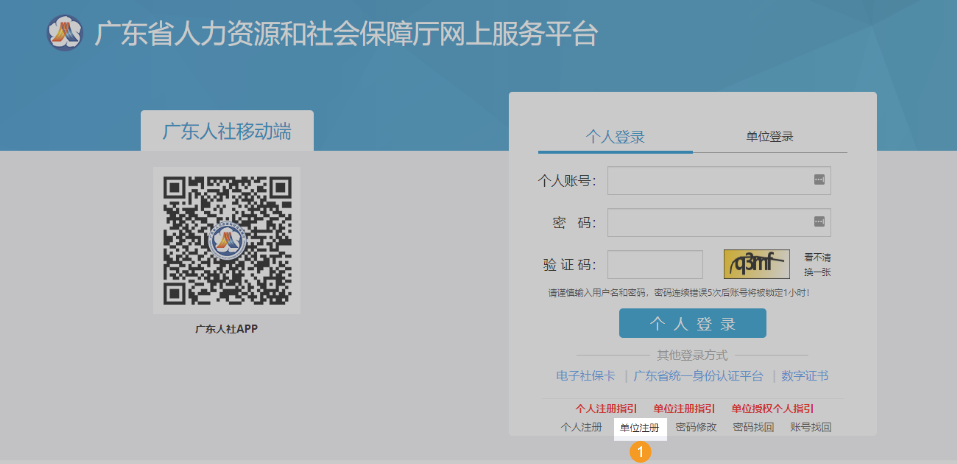Focus the 个人账号 input field
This screenshot has width=957, height=464.
[708, 181]
